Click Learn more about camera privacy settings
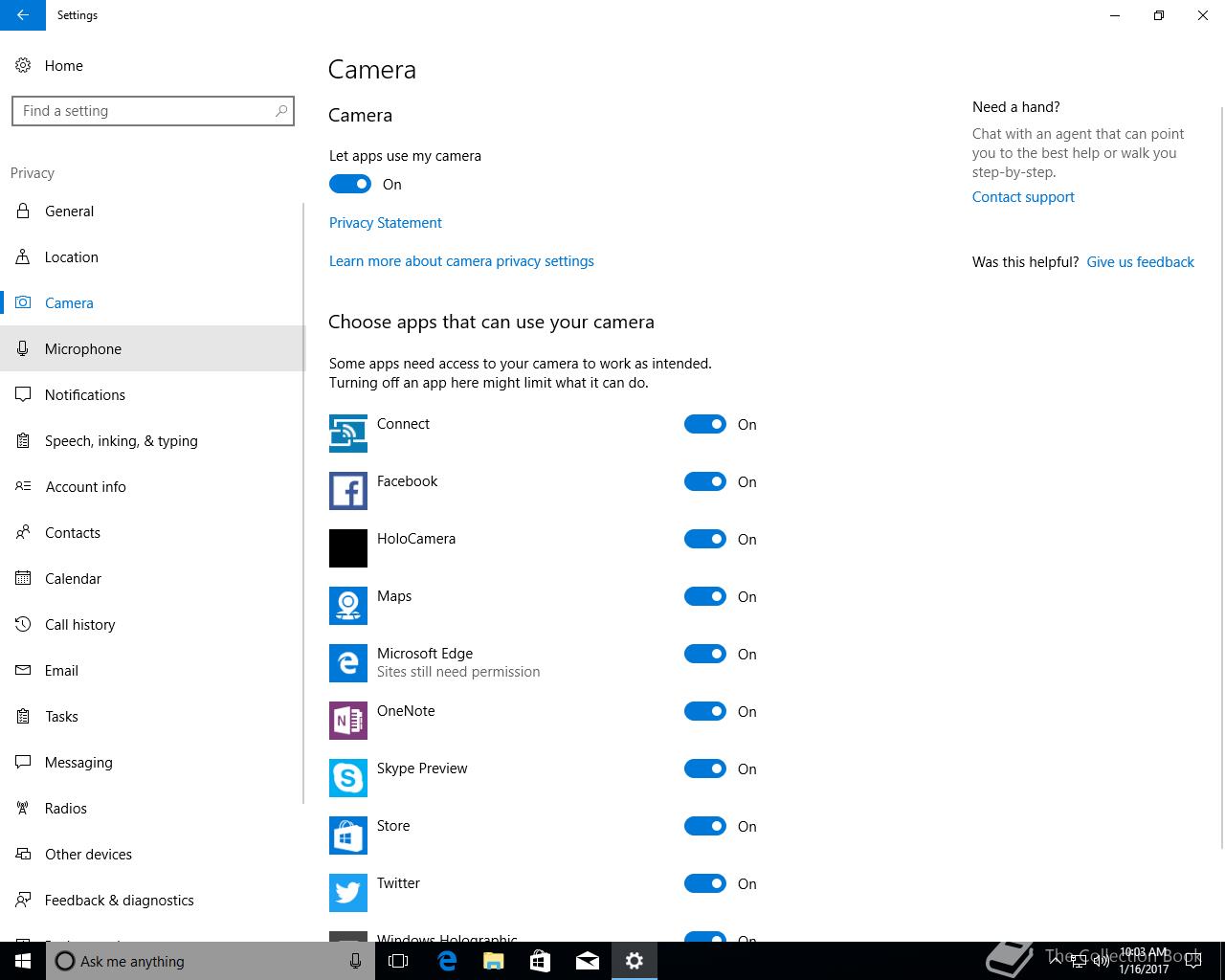This screenshot has height=980, width=1225. tap(461, 261)
